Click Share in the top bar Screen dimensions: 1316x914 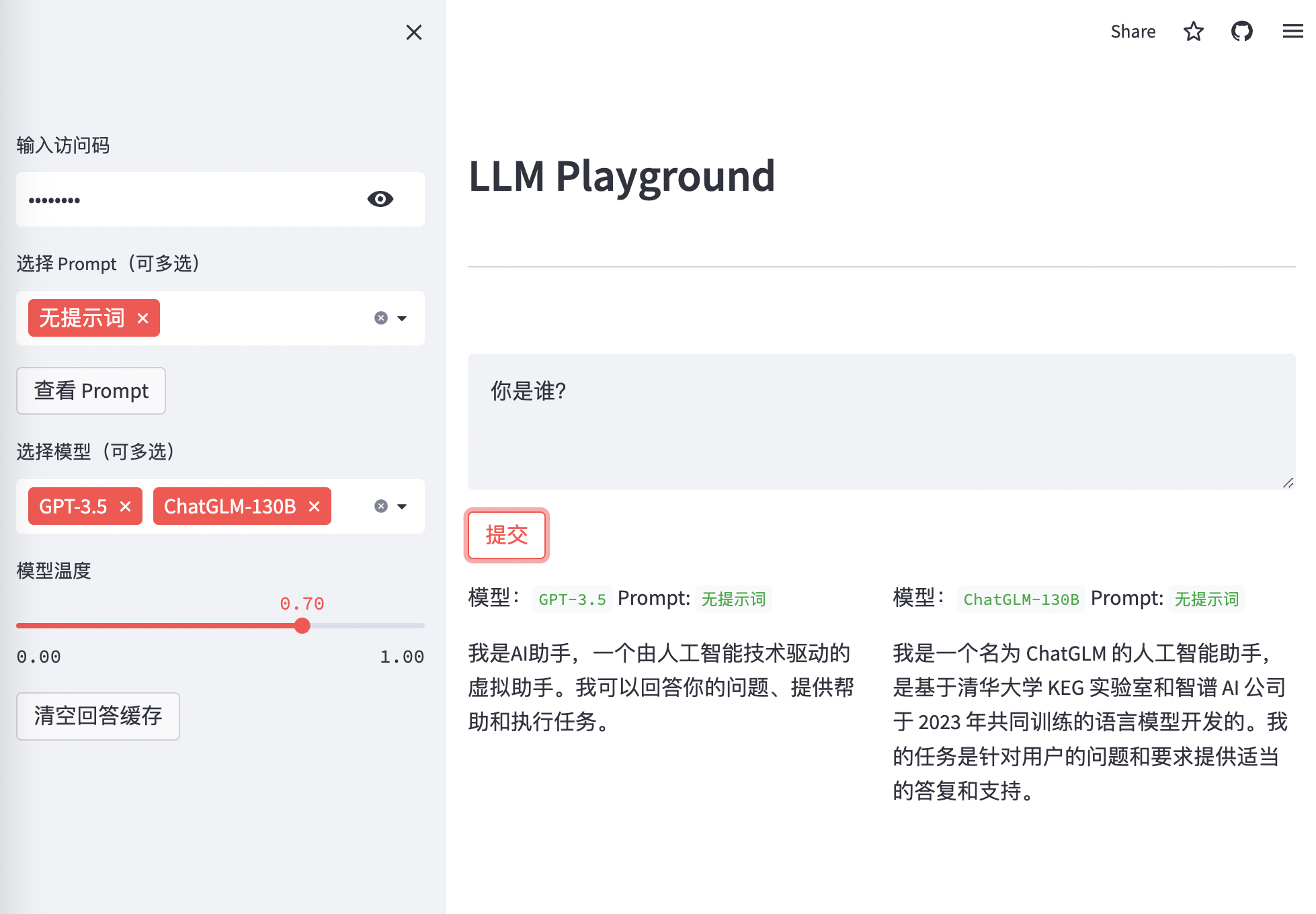(x=1133, y=32)
